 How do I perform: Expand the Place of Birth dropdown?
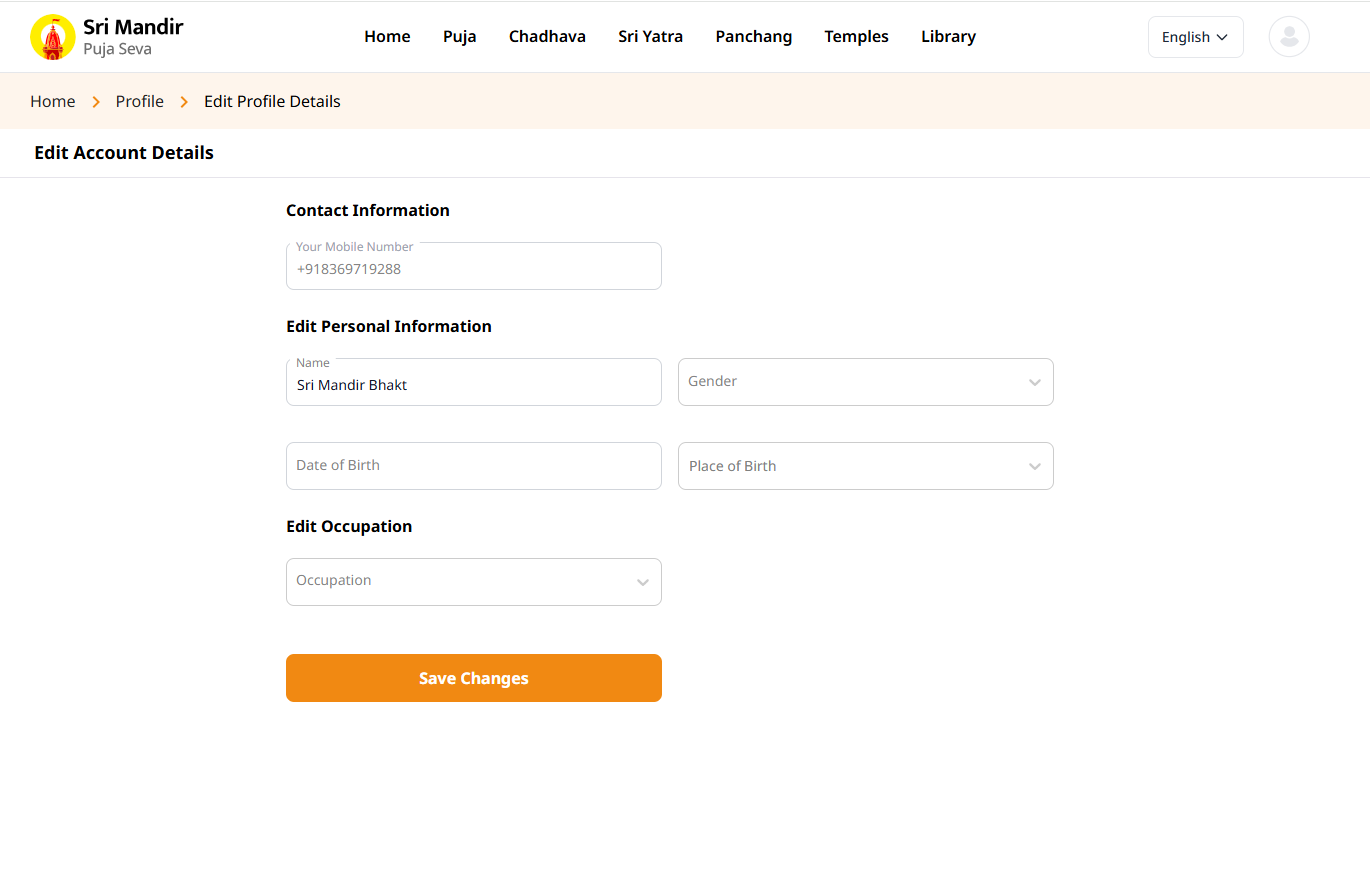click(864, 466)
